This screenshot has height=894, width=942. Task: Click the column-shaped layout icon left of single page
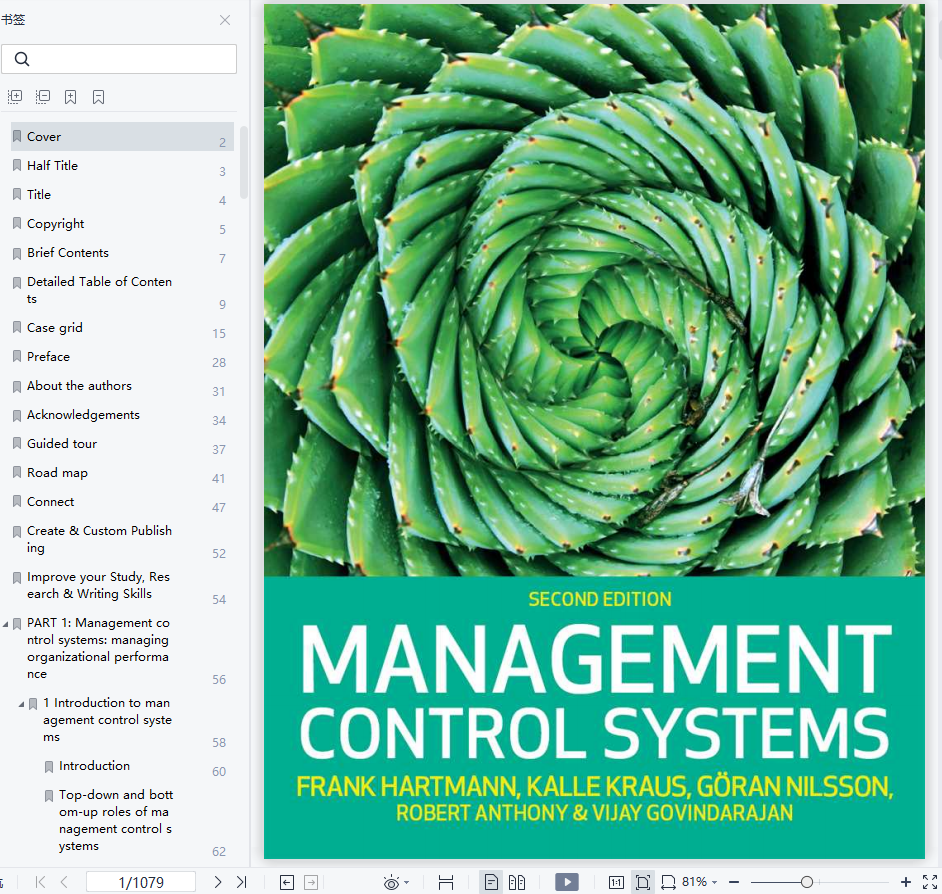[446, 882]
